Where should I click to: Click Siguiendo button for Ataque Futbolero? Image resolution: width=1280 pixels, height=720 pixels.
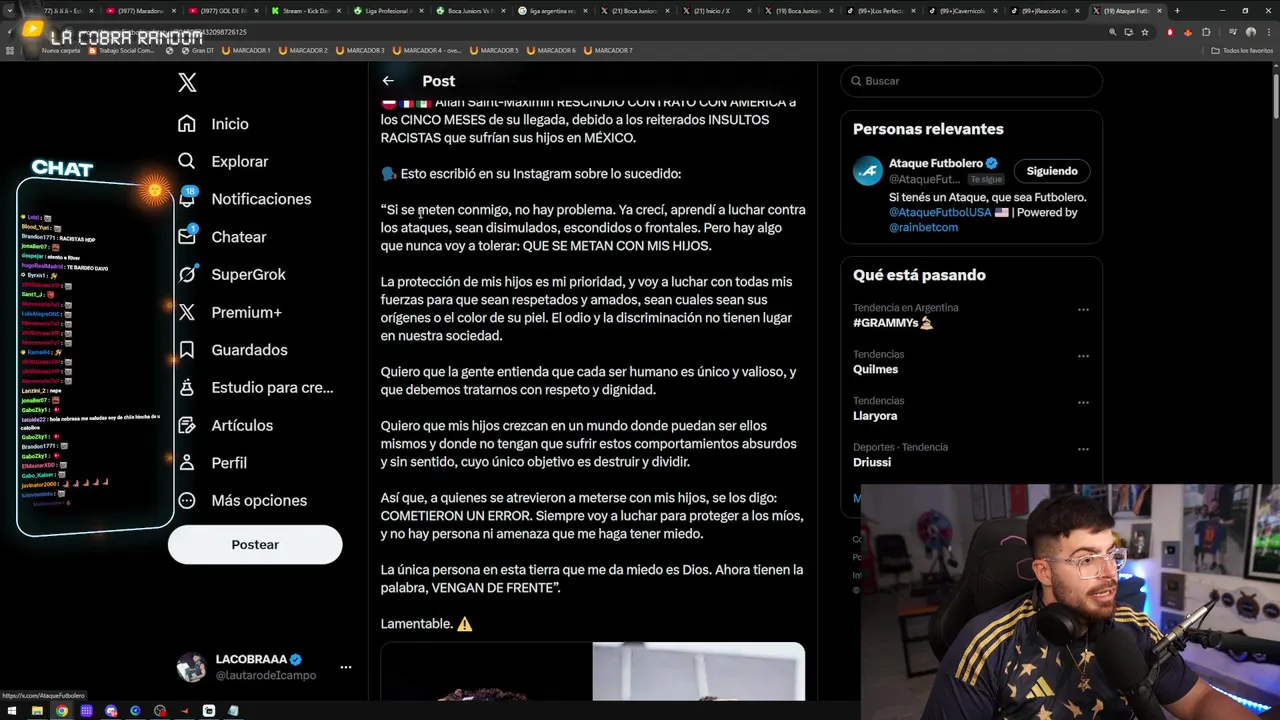[x=1052, y=171]
